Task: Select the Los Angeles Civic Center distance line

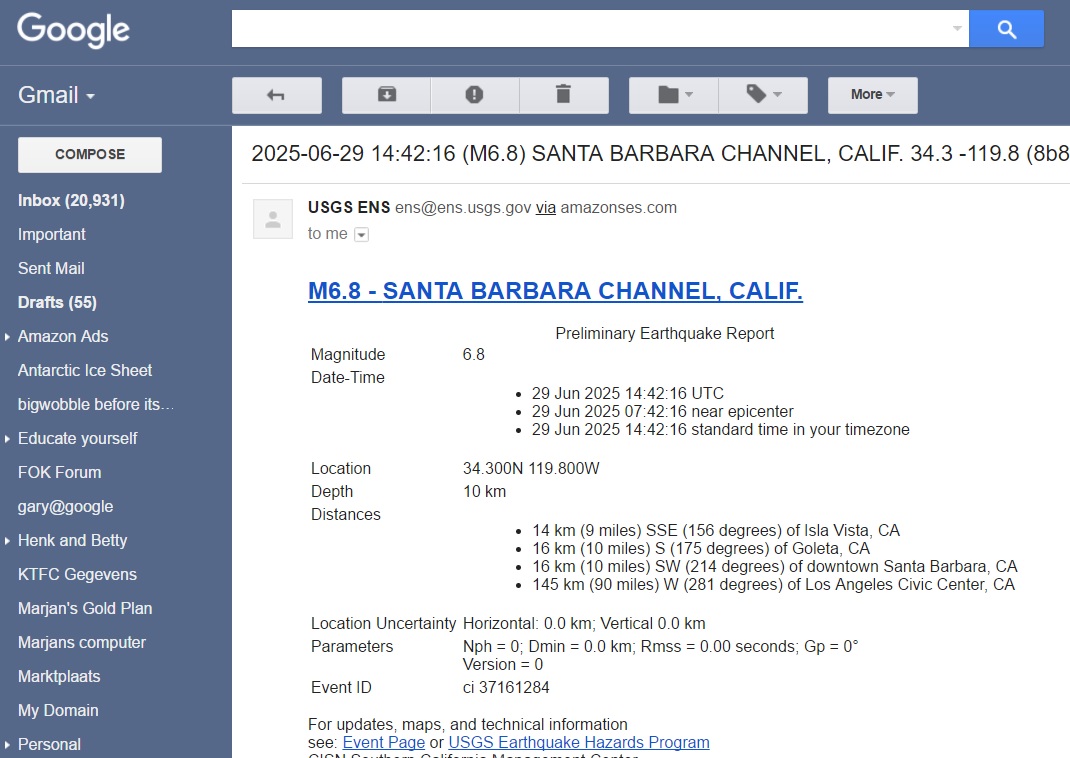Action: [773, 585]
